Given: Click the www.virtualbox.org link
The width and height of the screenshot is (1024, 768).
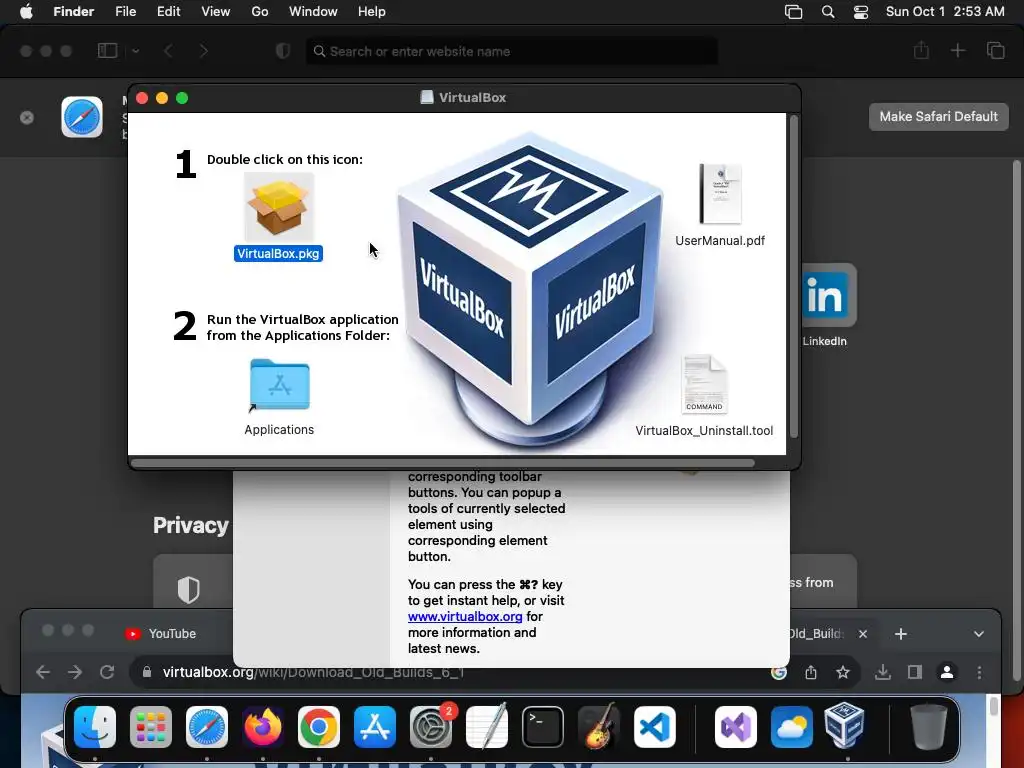Looking at the screenshot, I should [x=465, y=616].
